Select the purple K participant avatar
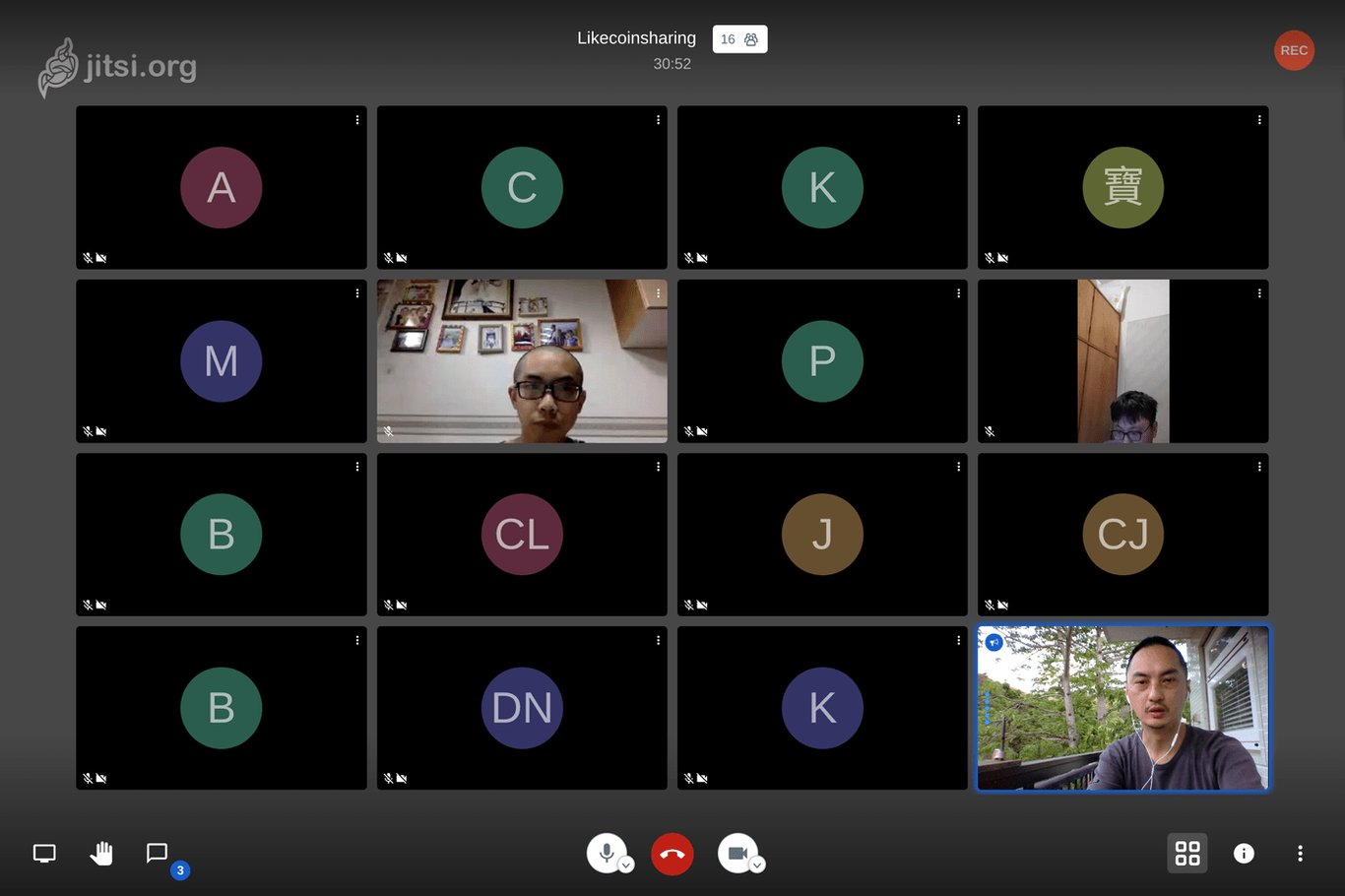Screen dimensions: 1345x896 (822, 707)
